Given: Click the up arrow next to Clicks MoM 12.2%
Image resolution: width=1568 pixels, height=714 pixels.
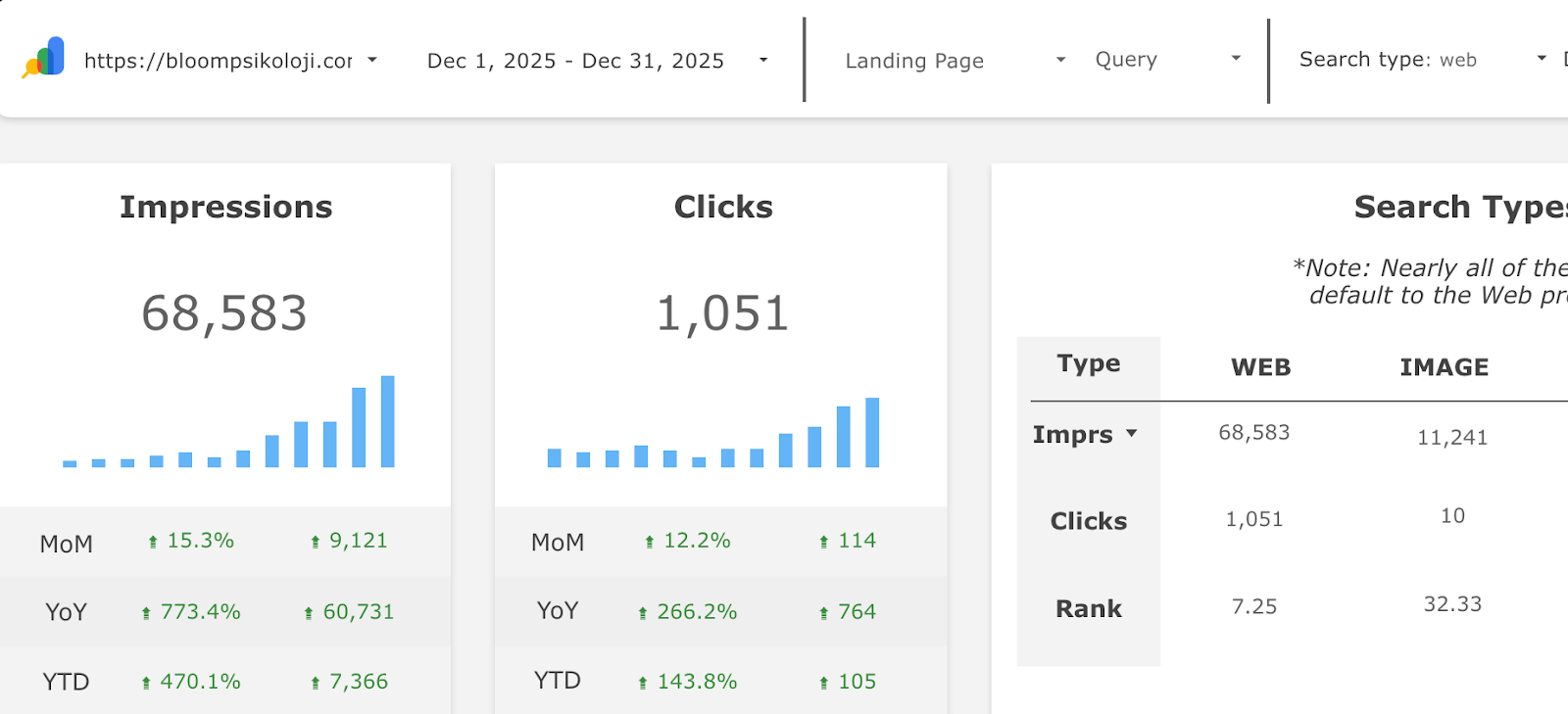Looking at the screenshot, I should coord(649,542).
